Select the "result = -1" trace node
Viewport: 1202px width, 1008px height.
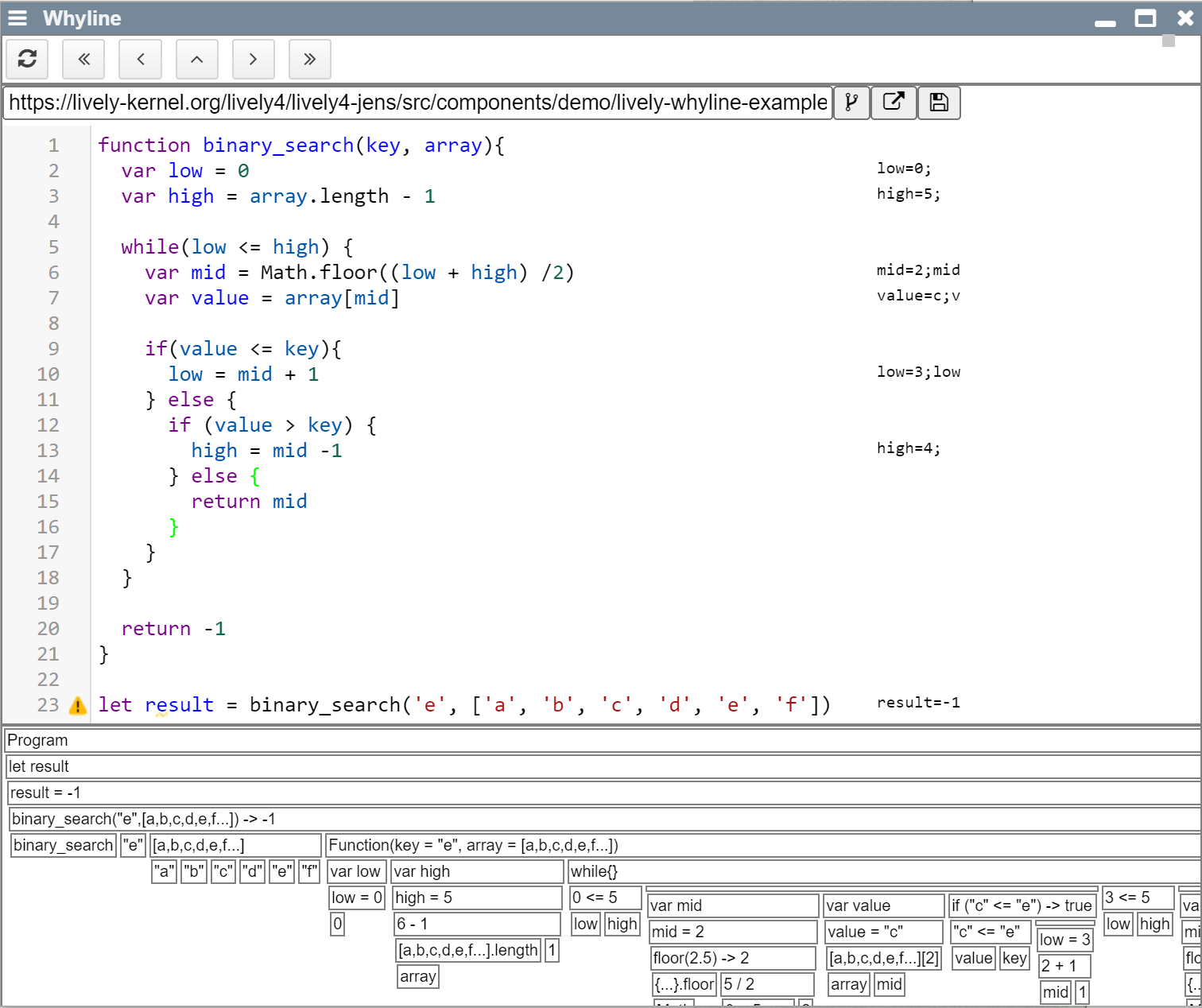tap(45, 793)
